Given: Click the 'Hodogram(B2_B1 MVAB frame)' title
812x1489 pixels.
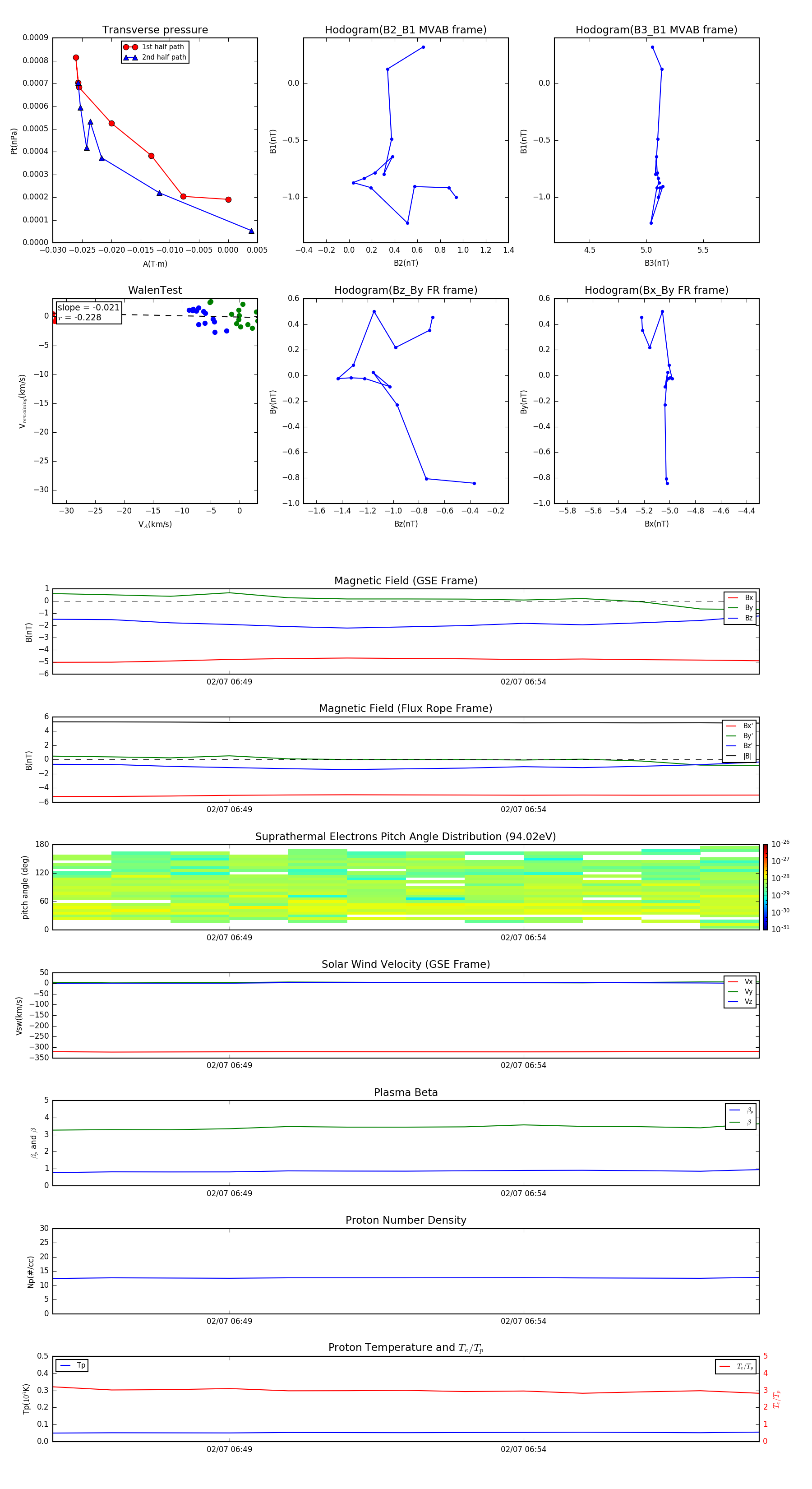Looking at the screenshot, I should (406, 30).
